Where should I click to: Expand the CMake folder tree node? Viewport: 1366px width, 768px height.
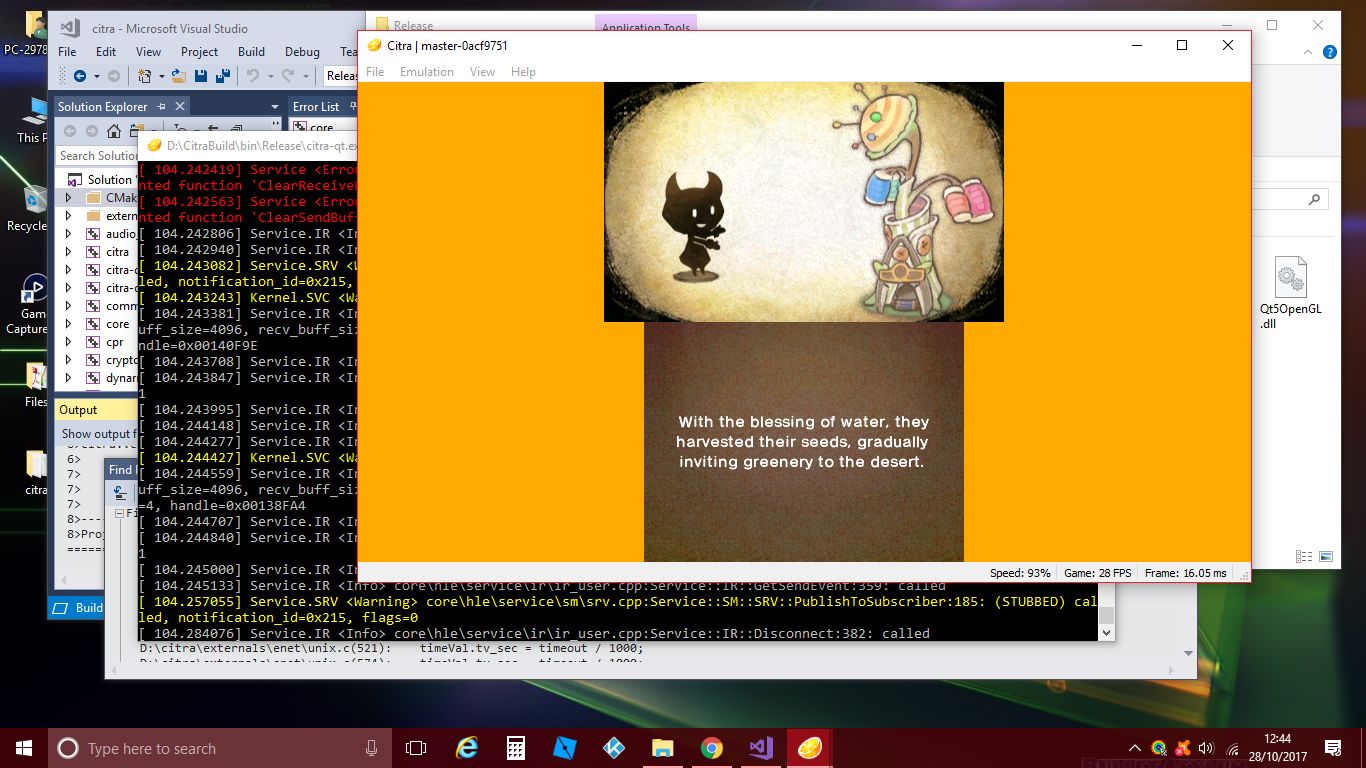coord(68,198)
